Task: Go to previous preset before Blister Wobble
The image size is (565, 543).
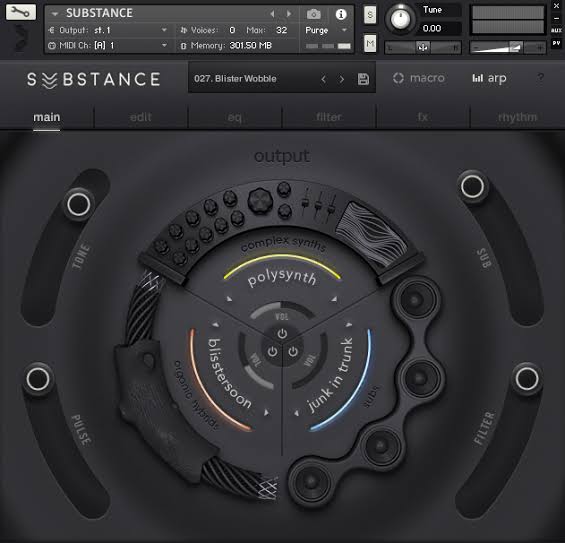Action: coord(324,79)
